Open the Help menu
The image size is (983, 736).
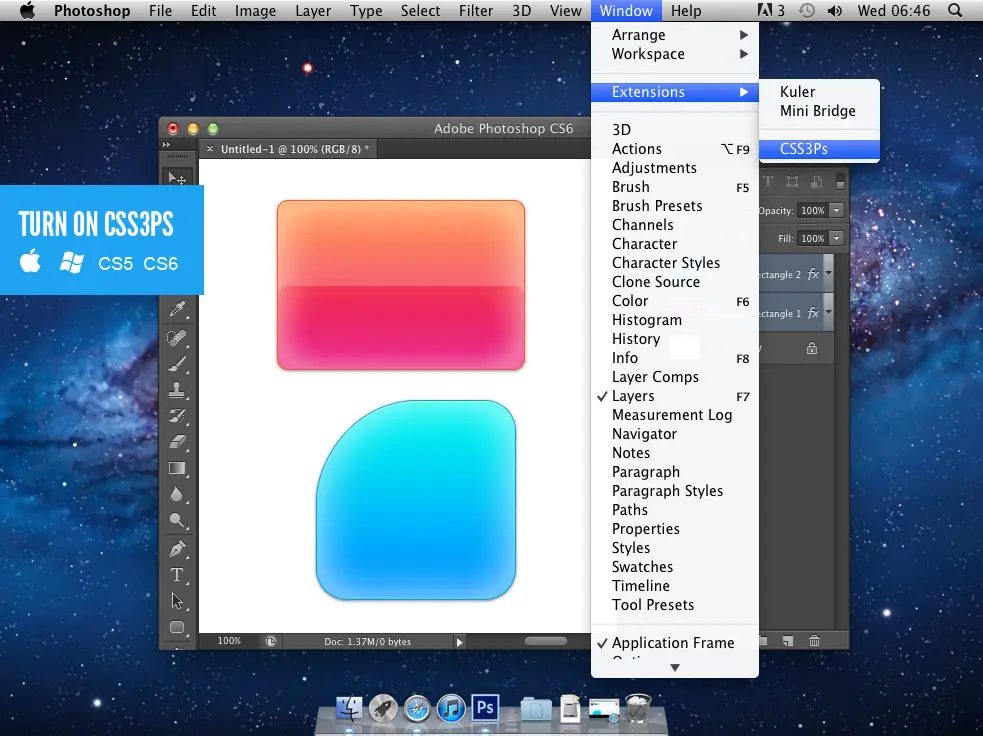point(686,11)
